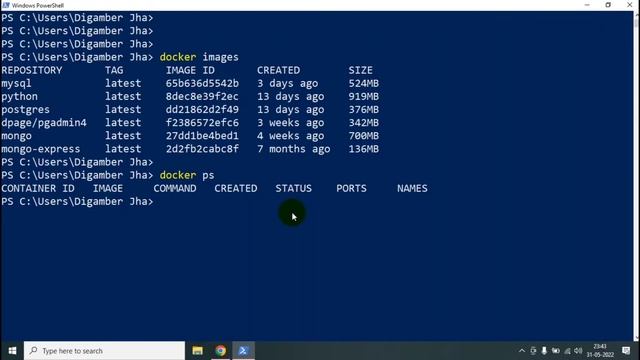
Task: Click the 'docker images' command text
Action: click(199, 57)
